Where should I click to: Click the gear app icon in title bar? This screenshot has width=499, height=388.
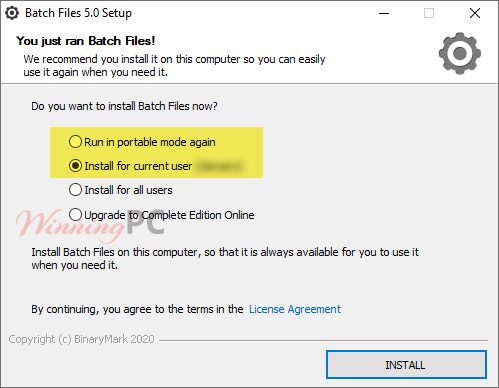12,13
